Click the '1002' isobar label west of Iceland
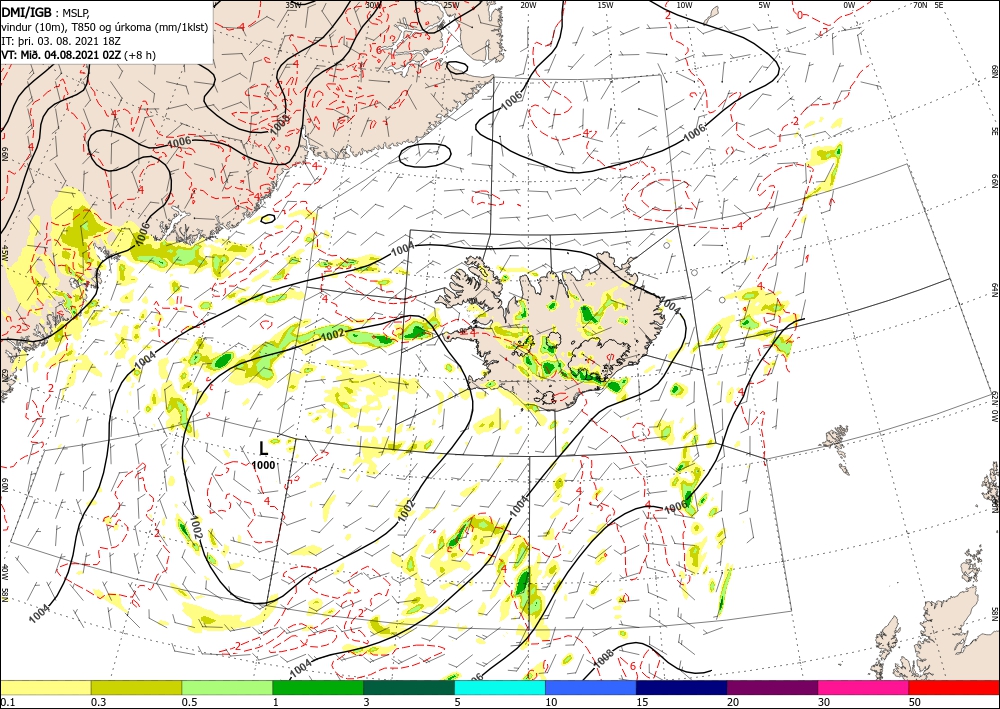The width and height of the screenshot is (1000, 709). [x=332, y=334]
